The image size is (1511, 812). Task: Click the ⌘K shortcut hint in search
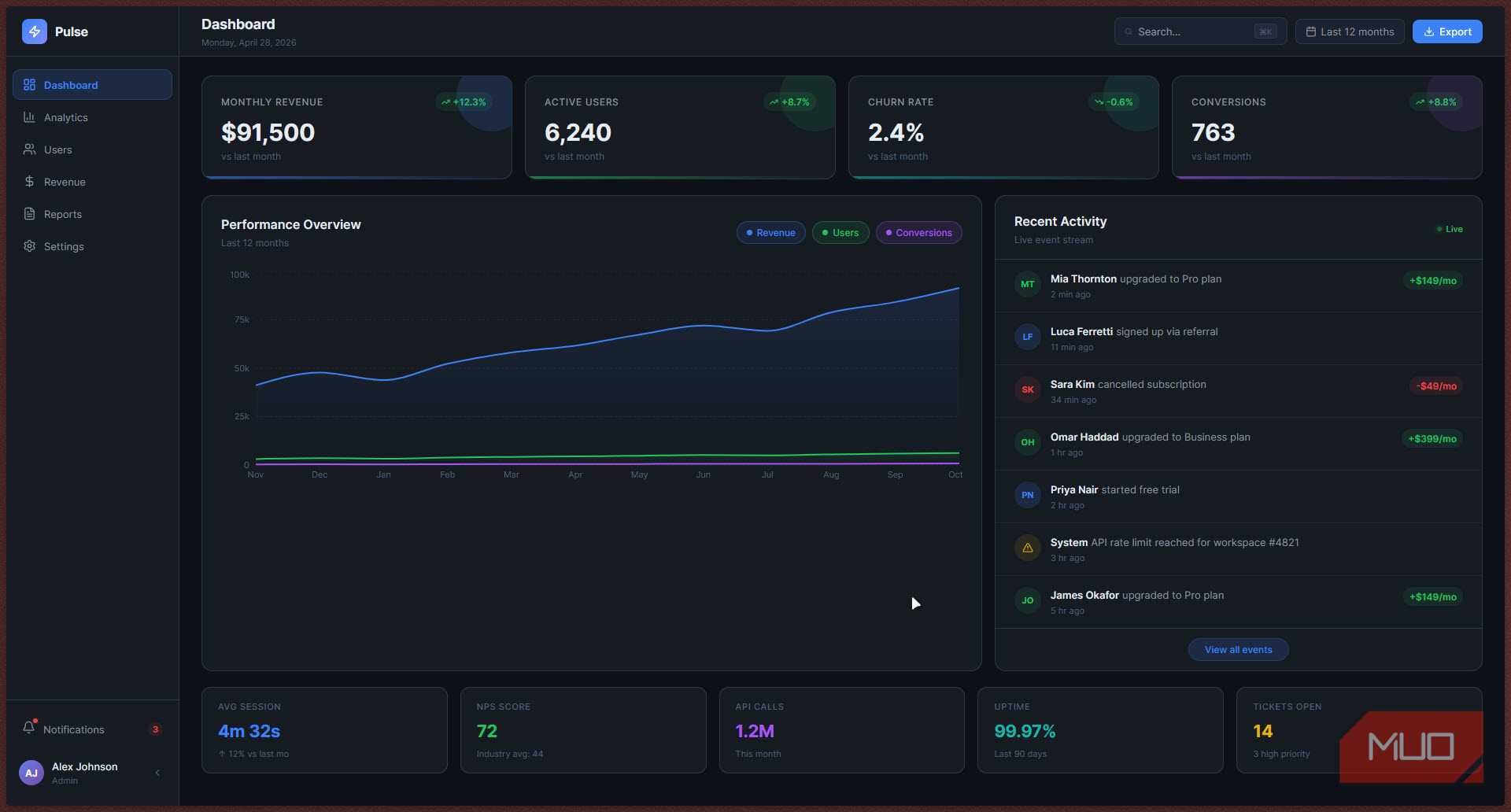[x=1265, y=32]
